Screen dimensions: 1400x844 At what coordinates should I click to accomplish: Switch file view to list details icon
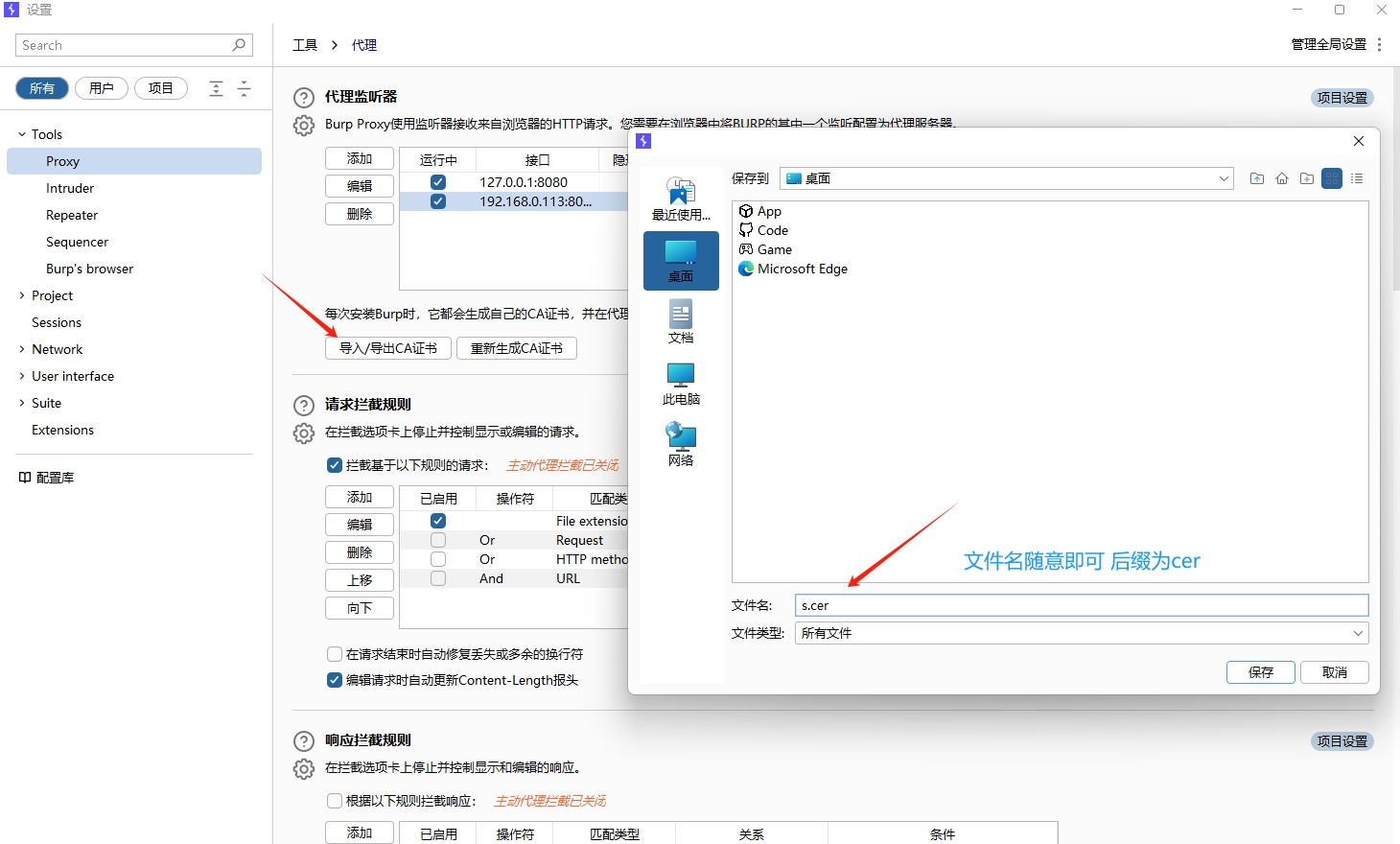click(1357, 178)
